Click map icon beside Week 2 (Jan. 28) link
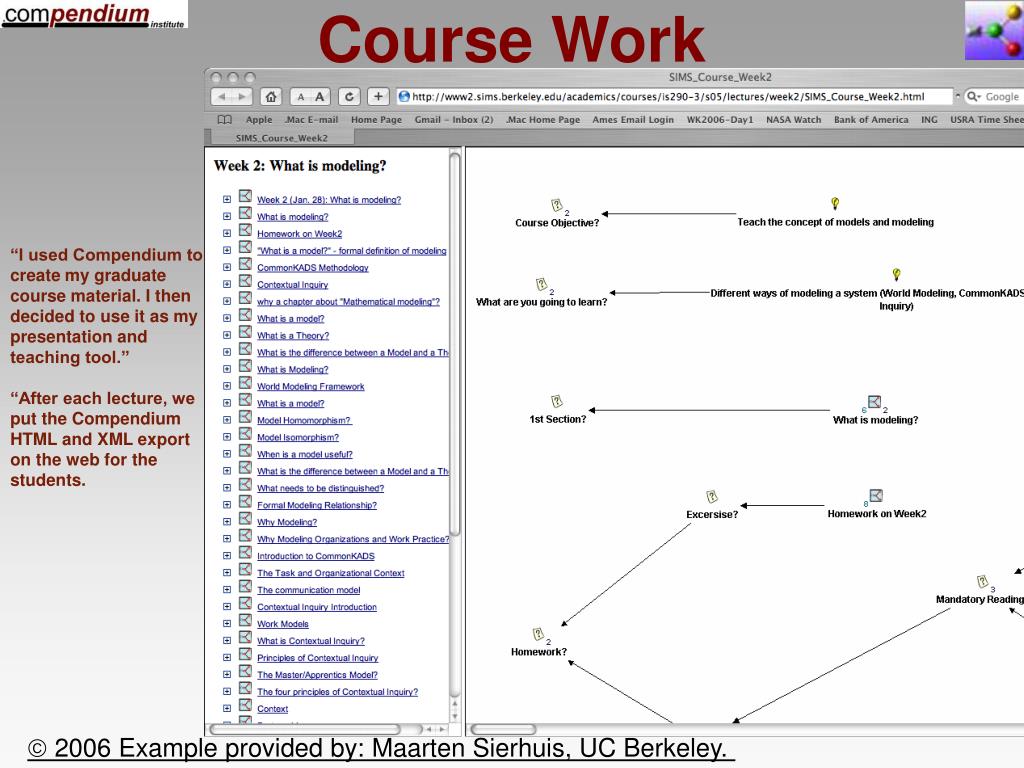This screenshot has height=768, width=1024. [x=245, y=196]
